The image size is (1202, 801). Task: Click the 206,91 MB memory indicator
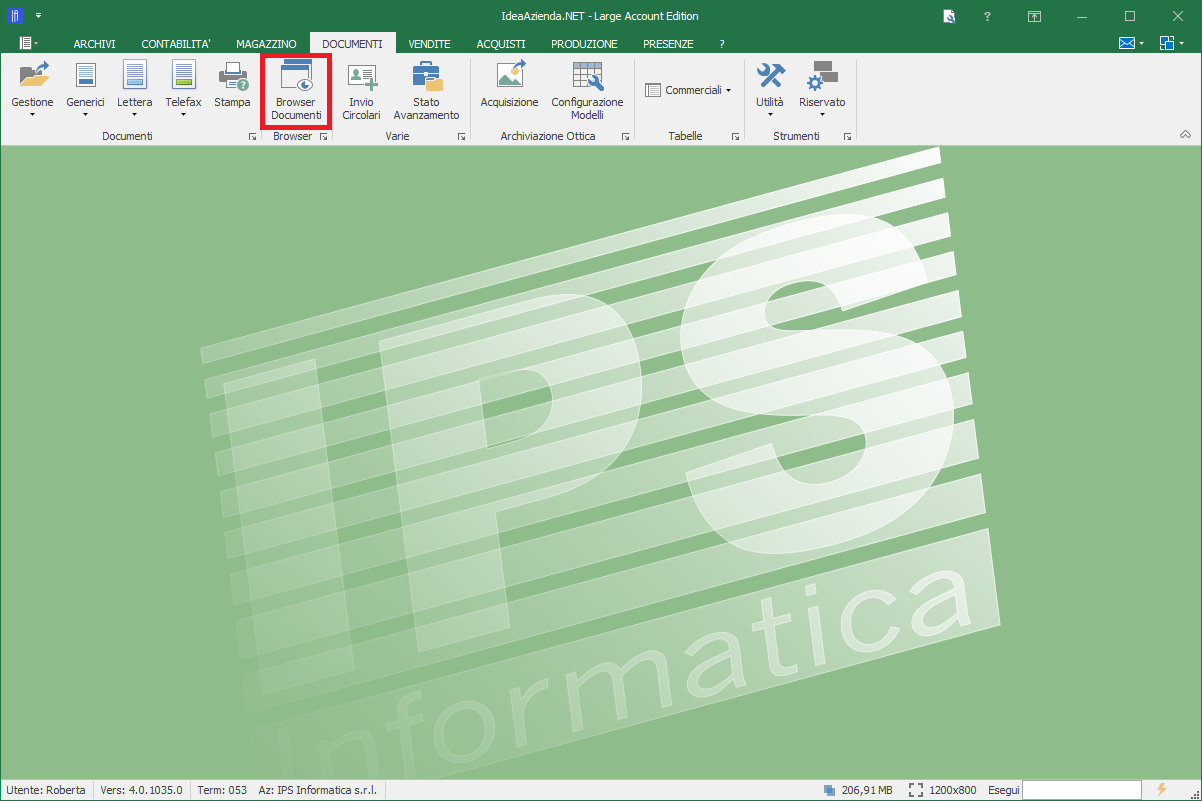pos(858,790)
